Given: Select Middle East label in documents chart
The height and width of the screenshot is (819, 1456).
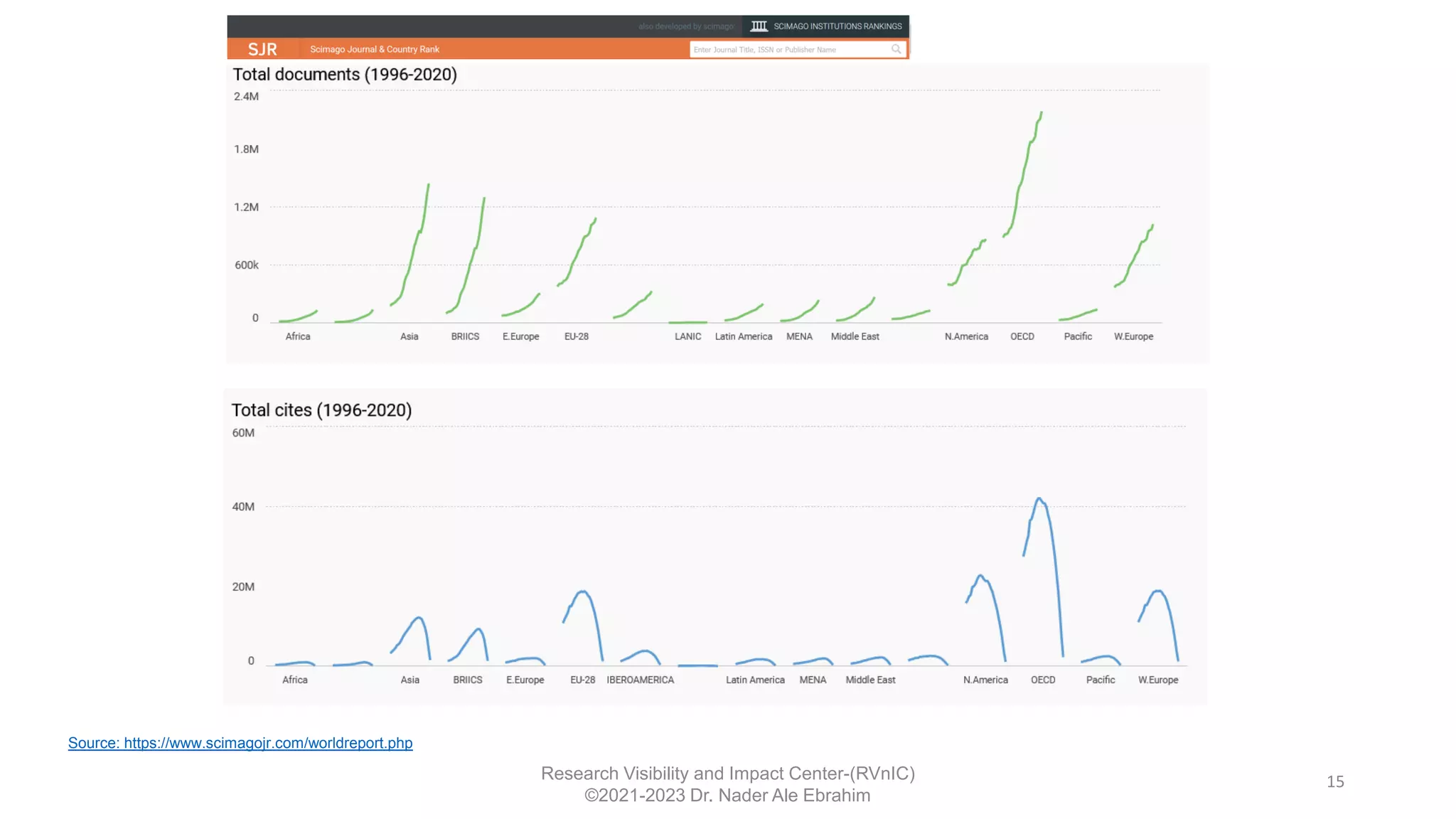Looking at the screenshot, I should [x=855, y=336].
